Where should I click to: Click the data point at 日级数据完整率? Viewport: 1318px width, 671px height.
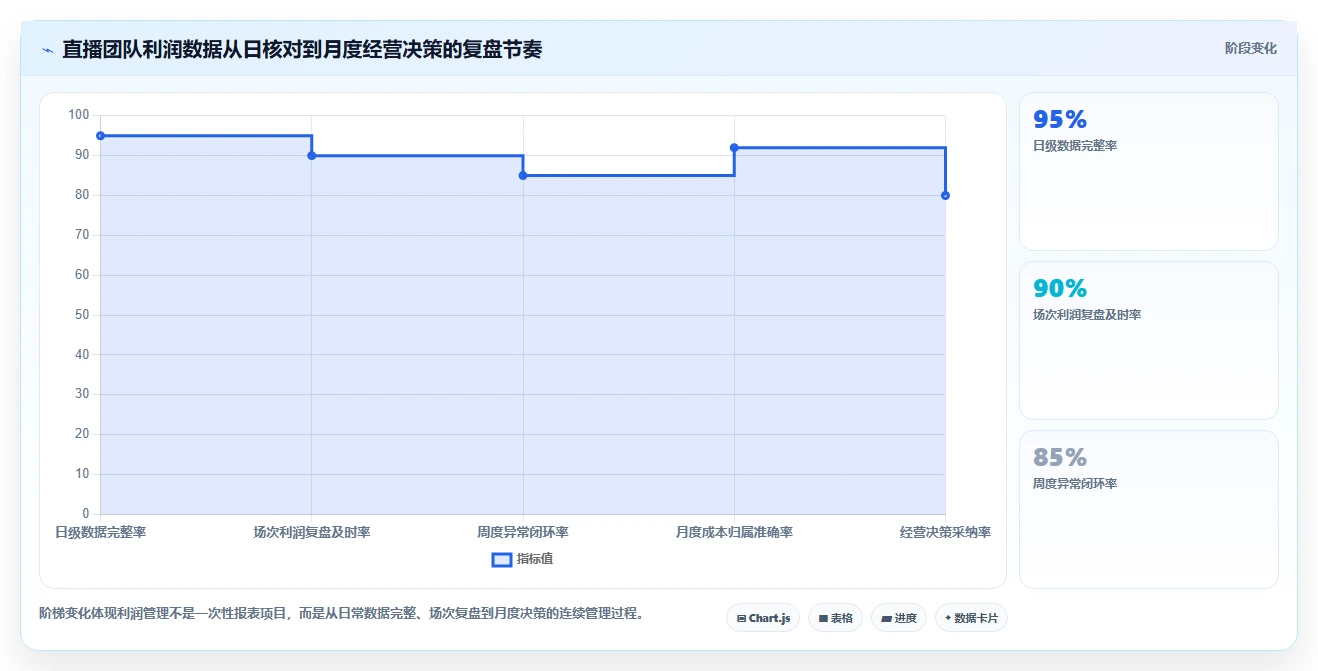(100, 136)
